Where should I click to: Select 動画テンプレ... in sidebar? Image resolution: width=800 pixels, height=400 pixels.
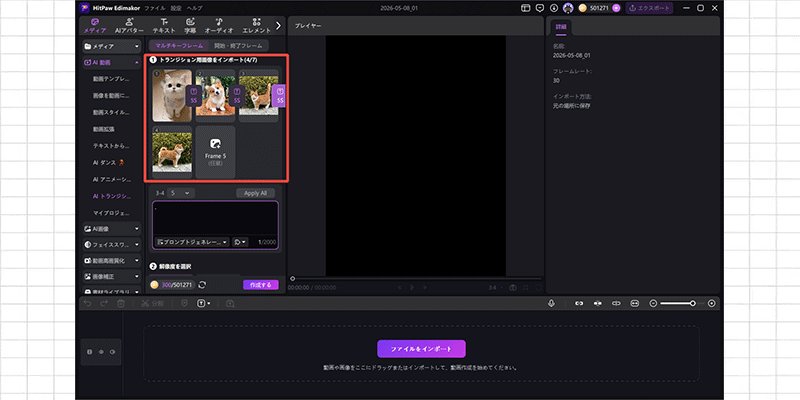click(111, 80)
